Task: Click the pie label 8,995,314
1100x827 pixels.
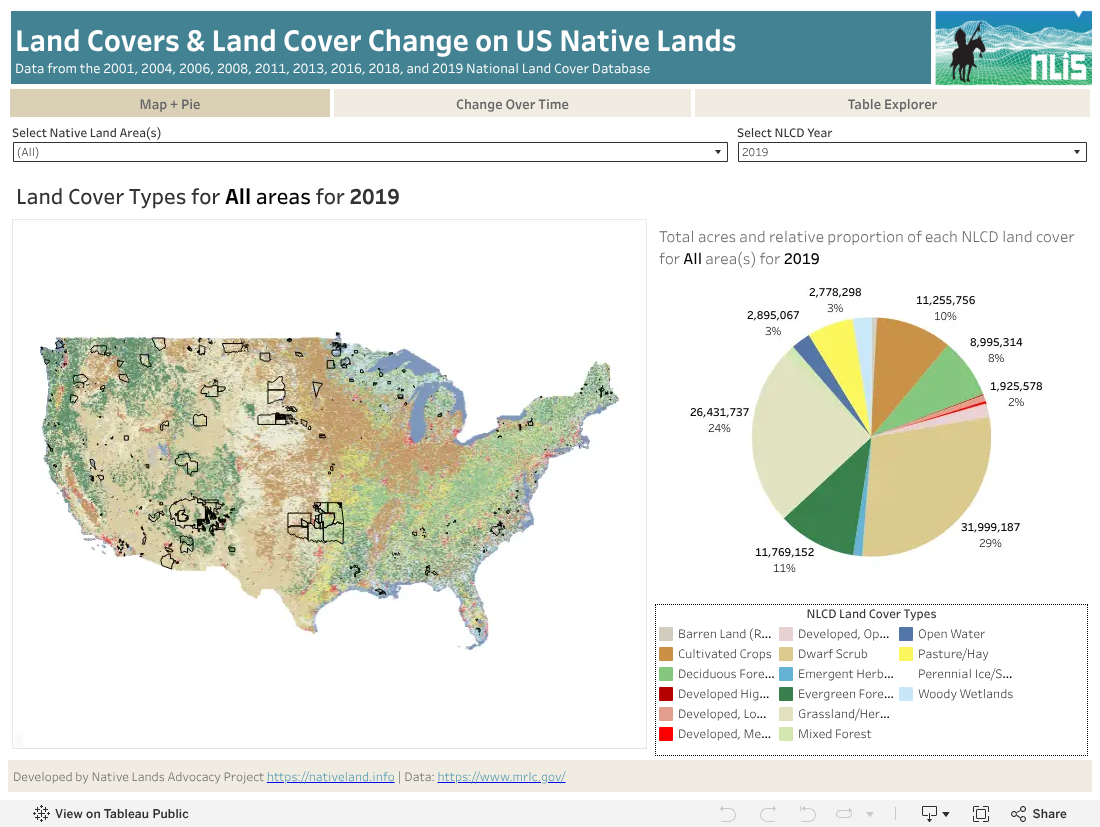Action: click(x=996, y=342)
